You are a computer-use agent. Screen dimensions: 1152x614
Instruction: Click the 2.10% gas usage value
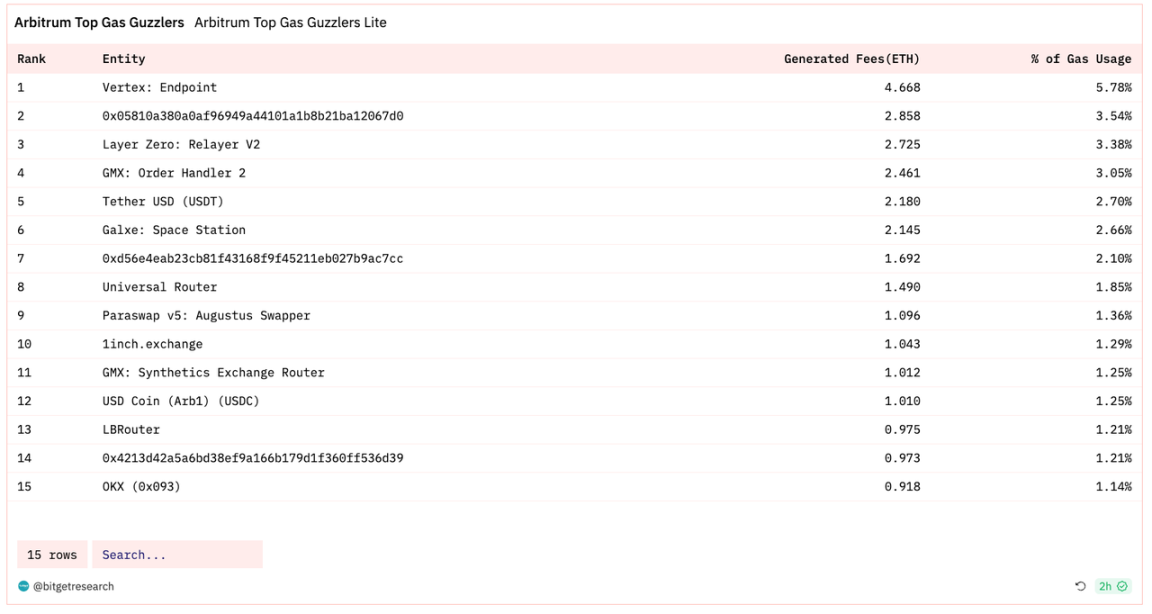[1114, 259]
